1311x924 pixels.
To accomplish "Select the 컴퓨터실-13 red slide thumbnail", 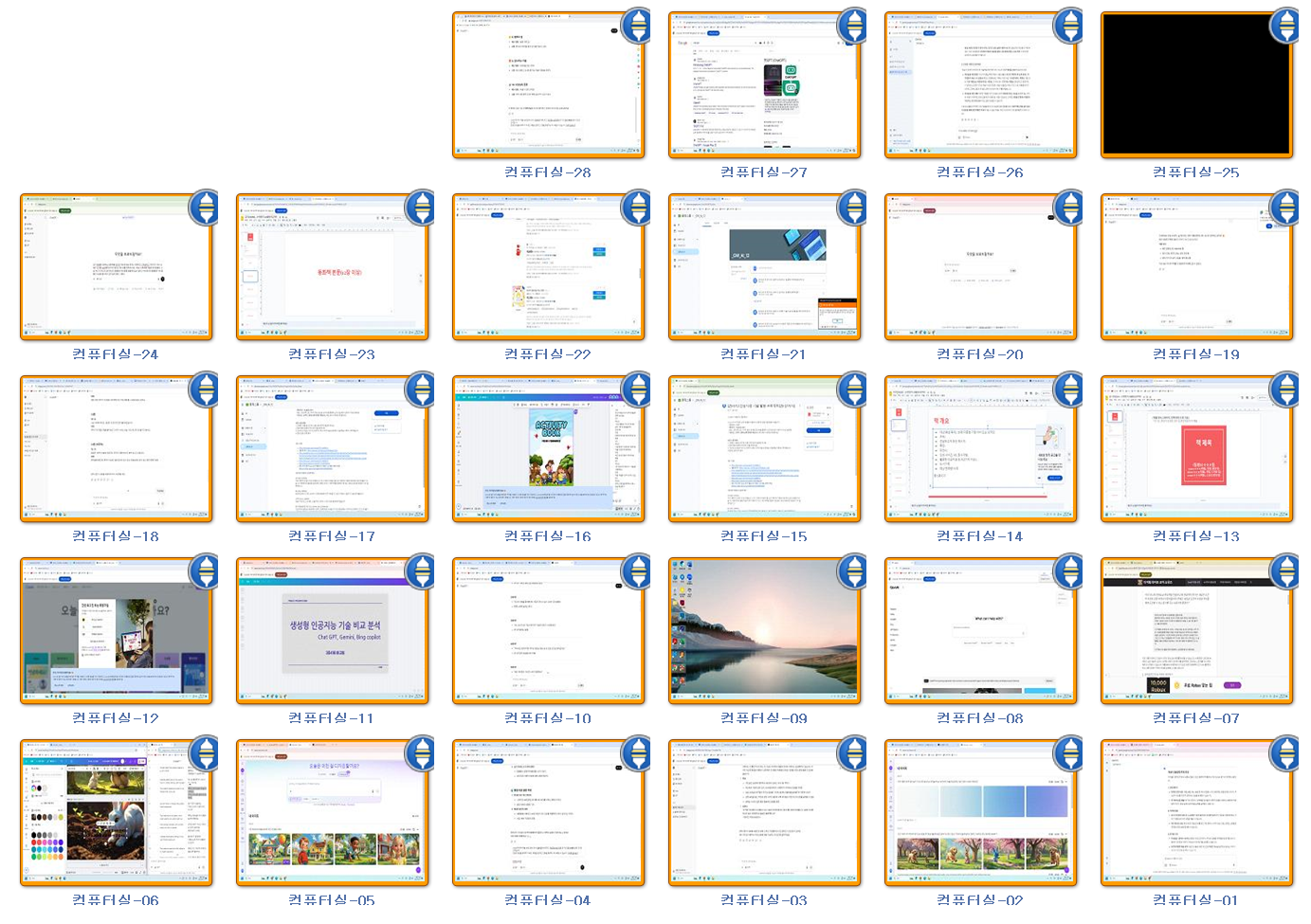I will click(x=1195, y=449).
